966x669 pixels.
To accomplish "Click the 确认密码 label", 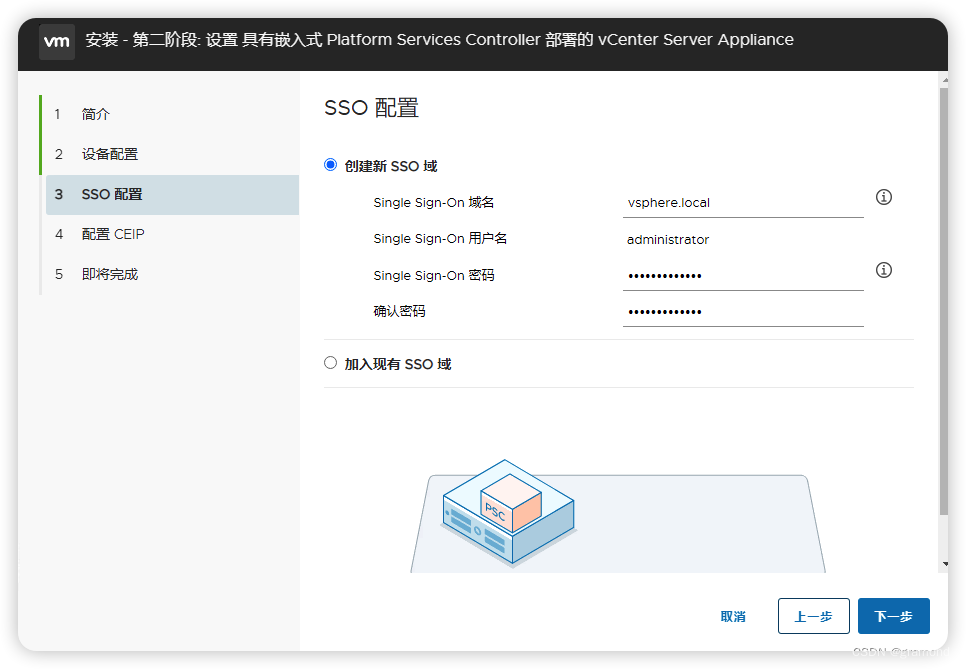I will (399, 311).
